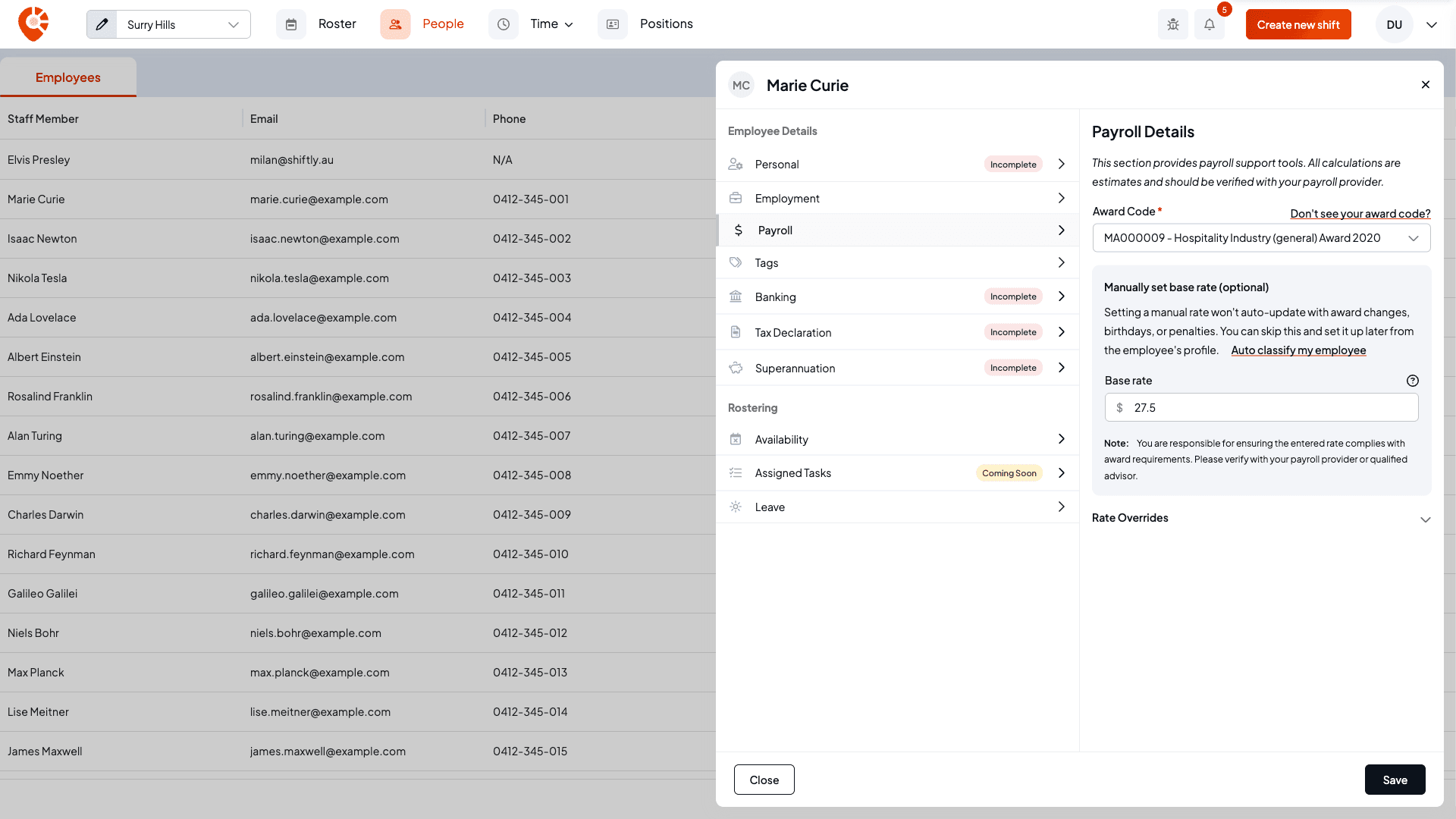Screen dimensions: 1456x819
Task: Select Ada Lovelace in staff list
Action: pos(42,318)
